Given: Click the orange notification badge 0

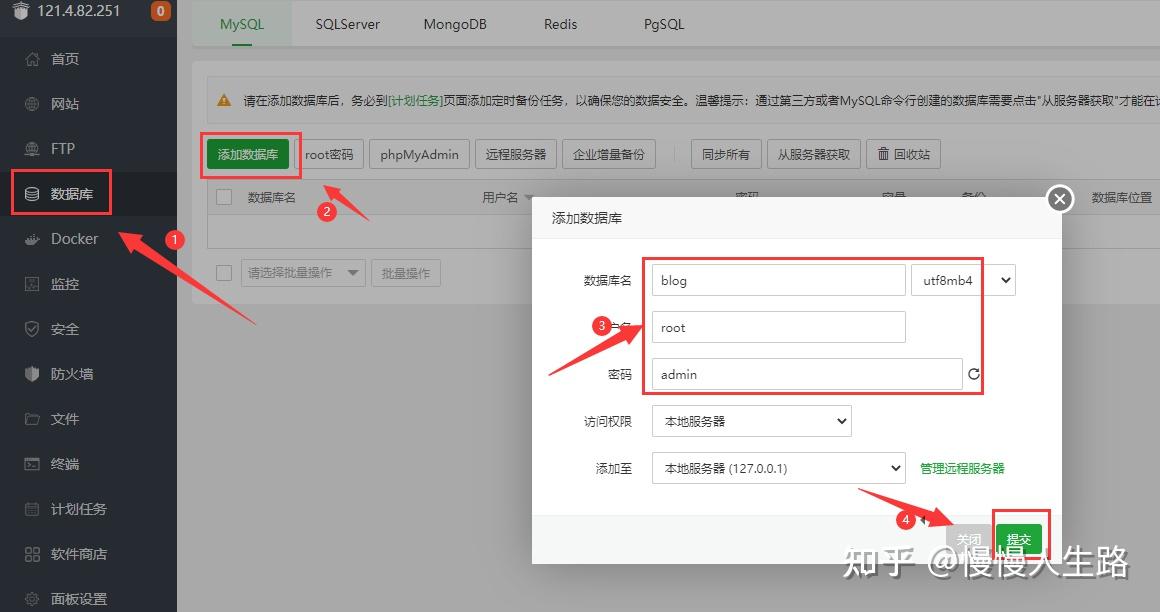Looking at the screenshot, I should (161, 11).
